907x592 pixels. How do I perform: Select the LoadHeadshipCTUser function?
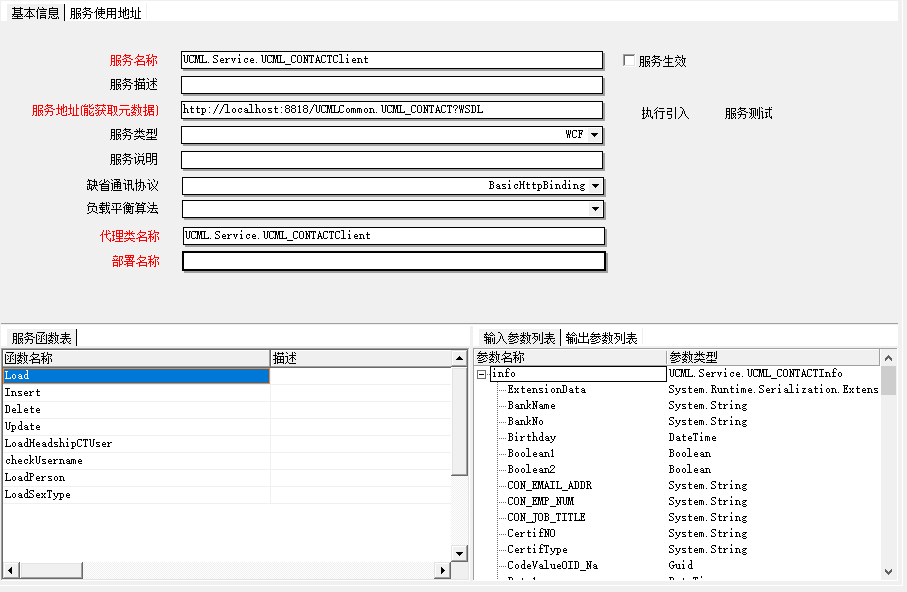point(136,443)
